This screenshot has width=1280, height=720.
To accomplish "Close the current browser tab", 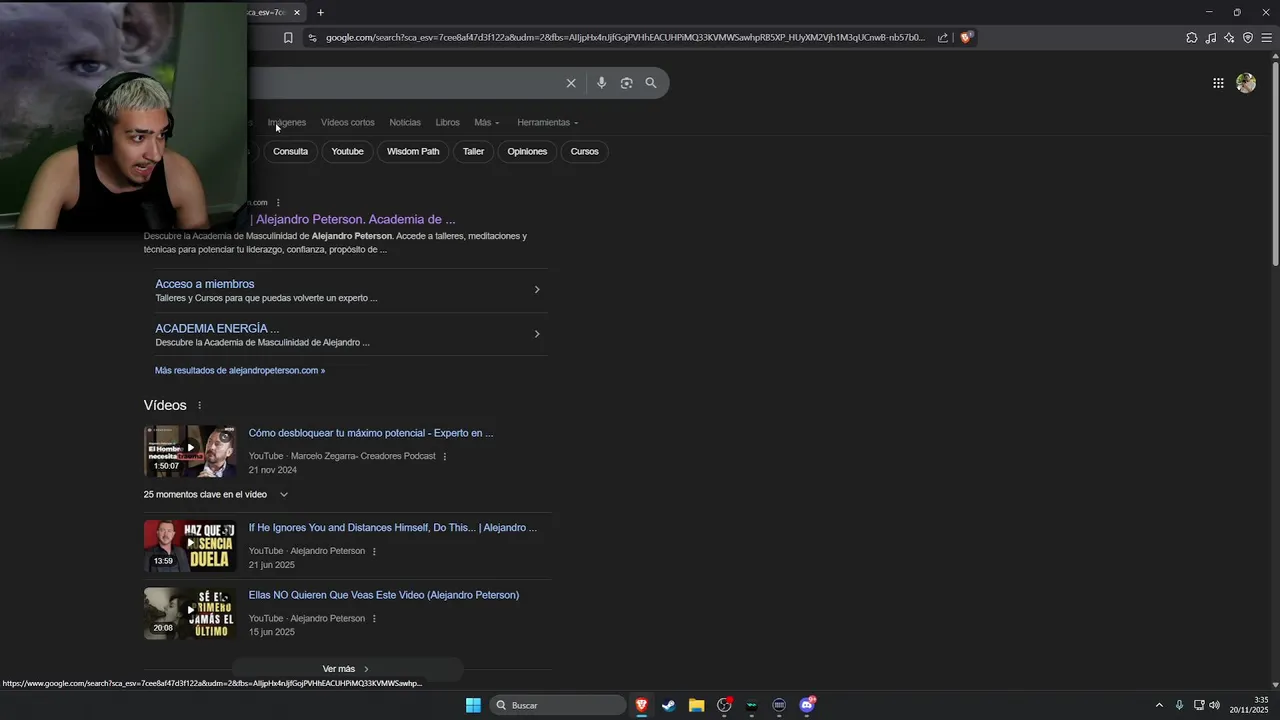I will [297, 13].
